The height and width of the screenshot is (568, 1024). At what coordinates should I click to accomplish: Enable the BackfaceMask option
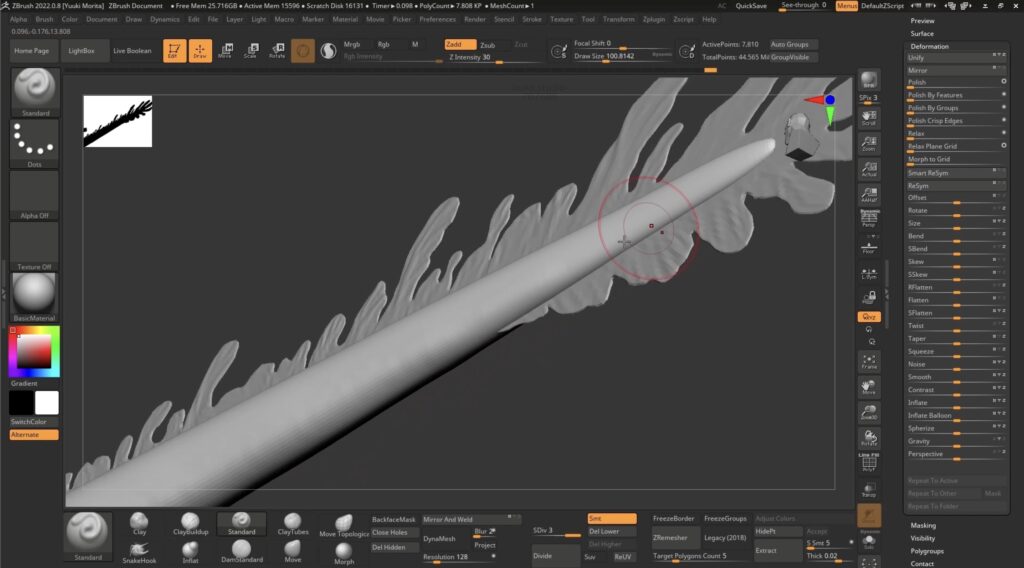point(393,520)
